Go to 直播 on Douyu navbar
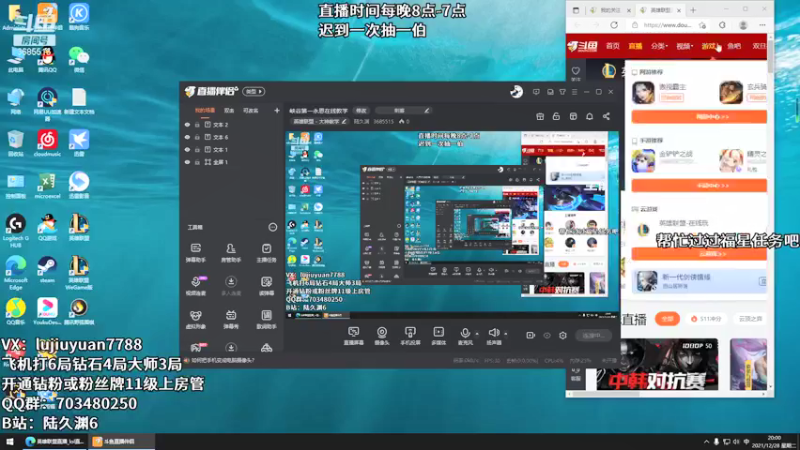The width and height of the screenshot is (800, 450). (635, 46)
